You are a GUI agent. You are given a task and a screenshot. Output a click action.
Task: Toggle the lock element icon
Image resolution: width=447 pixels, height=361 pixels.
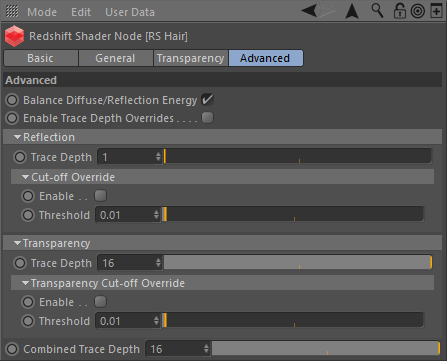(x=399, y=11)
